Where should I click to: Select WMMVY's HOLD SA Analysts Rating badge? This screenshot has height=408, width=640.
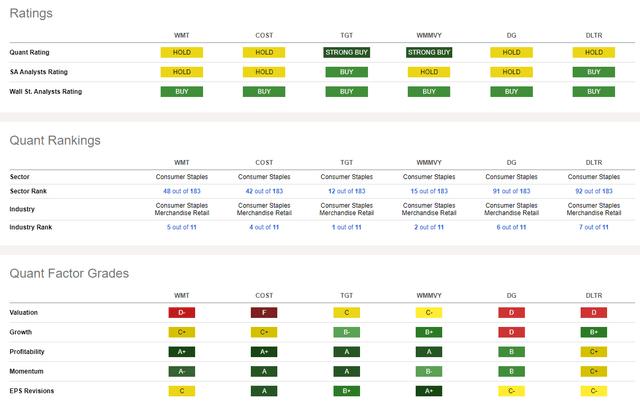click(x=429, y=72)
